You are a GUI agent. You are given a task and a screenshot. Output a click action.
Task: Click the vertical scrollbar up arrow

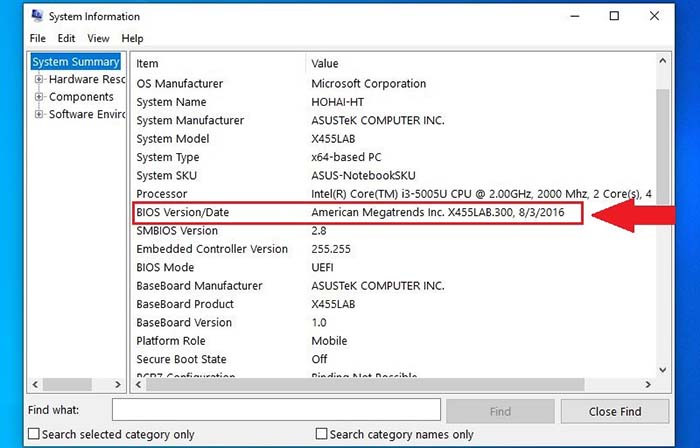(x=662, y=61)
